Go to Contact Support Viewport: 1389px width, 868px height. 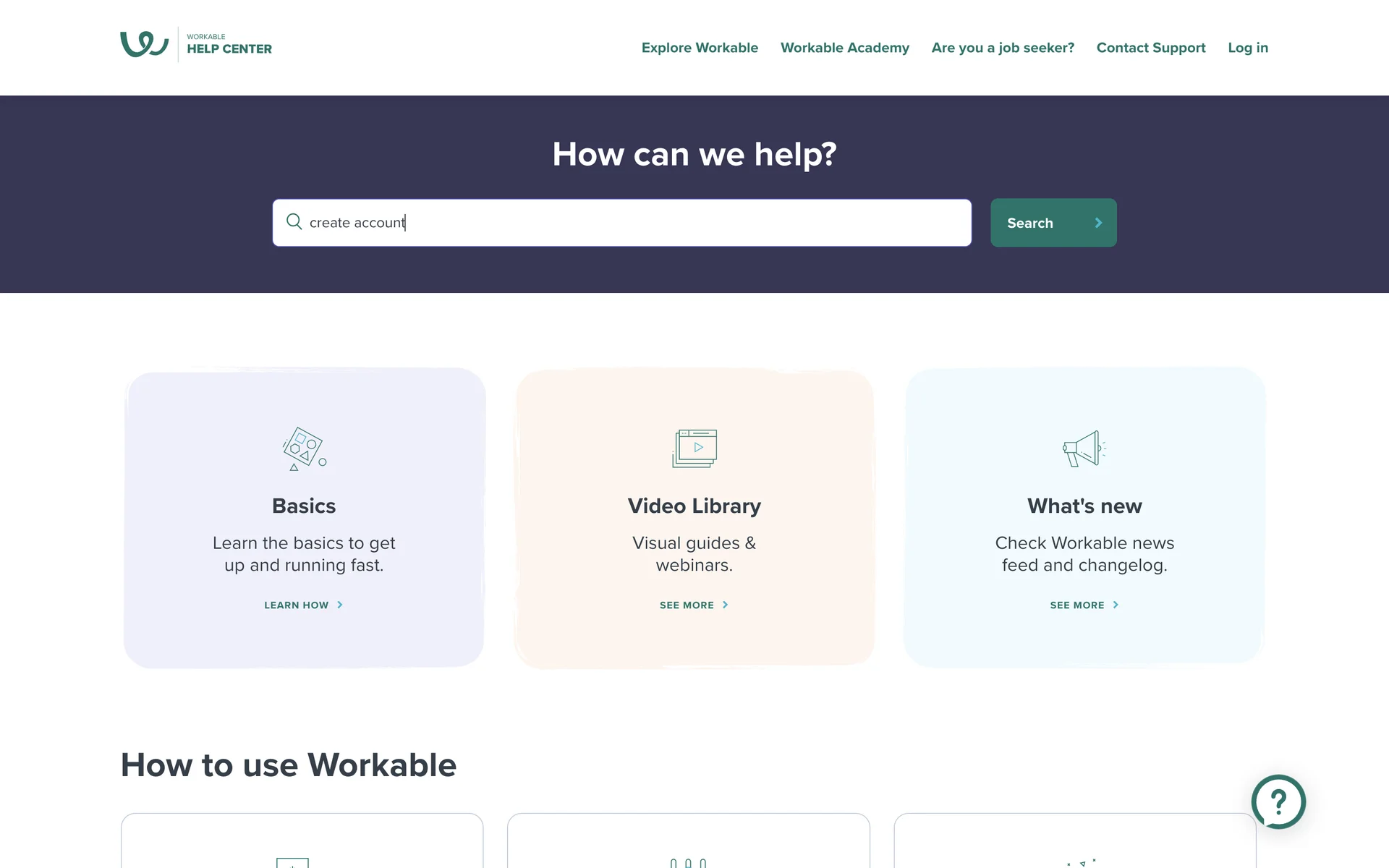pyautogui.click(x=1150, y=48)
